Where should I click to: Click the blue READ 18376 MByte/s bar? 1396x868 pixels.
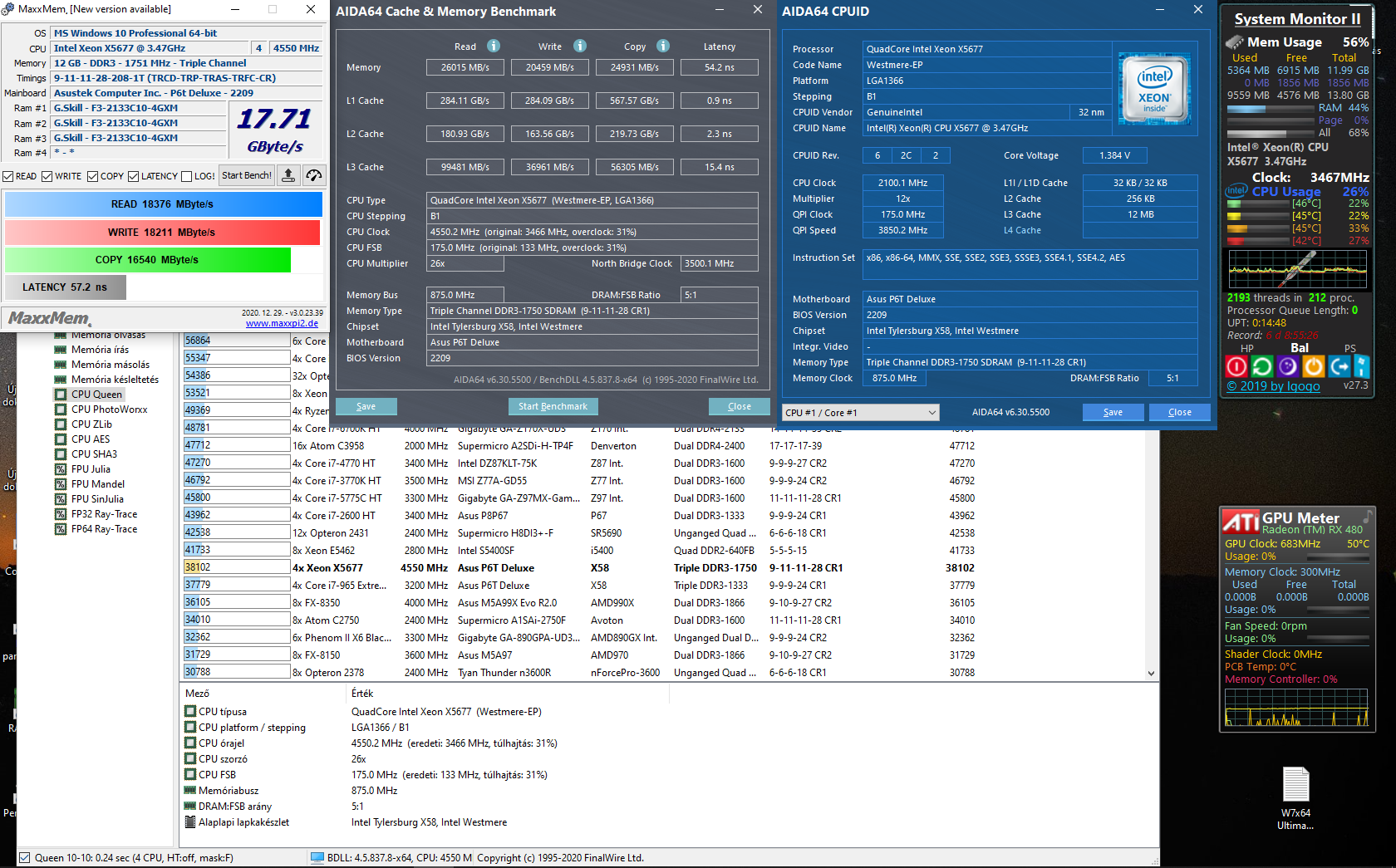click(x=163, y=204)
